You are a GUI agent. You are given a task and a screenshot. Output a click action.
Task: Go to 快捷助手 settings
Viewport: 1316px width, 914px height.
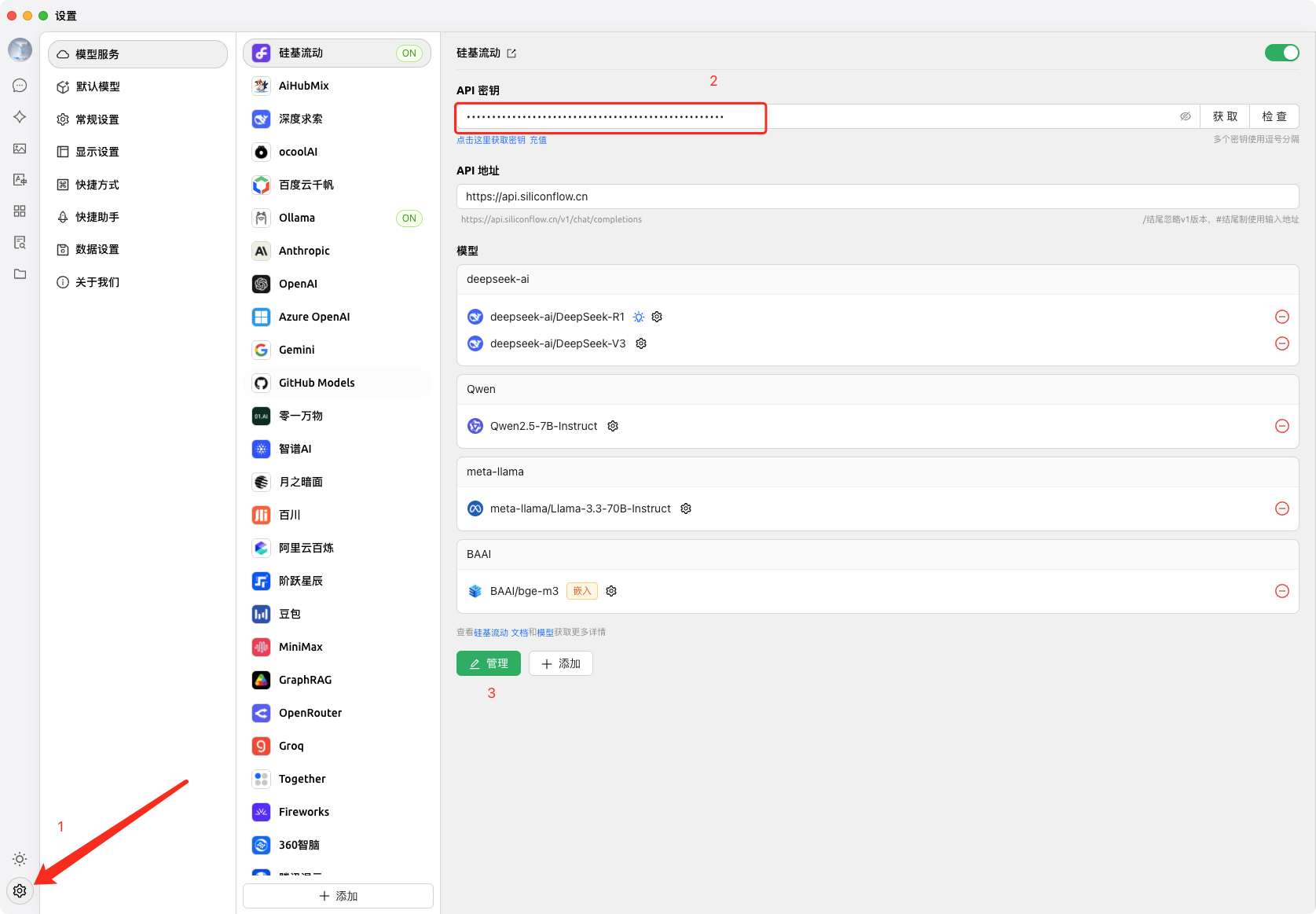[138, 217]
